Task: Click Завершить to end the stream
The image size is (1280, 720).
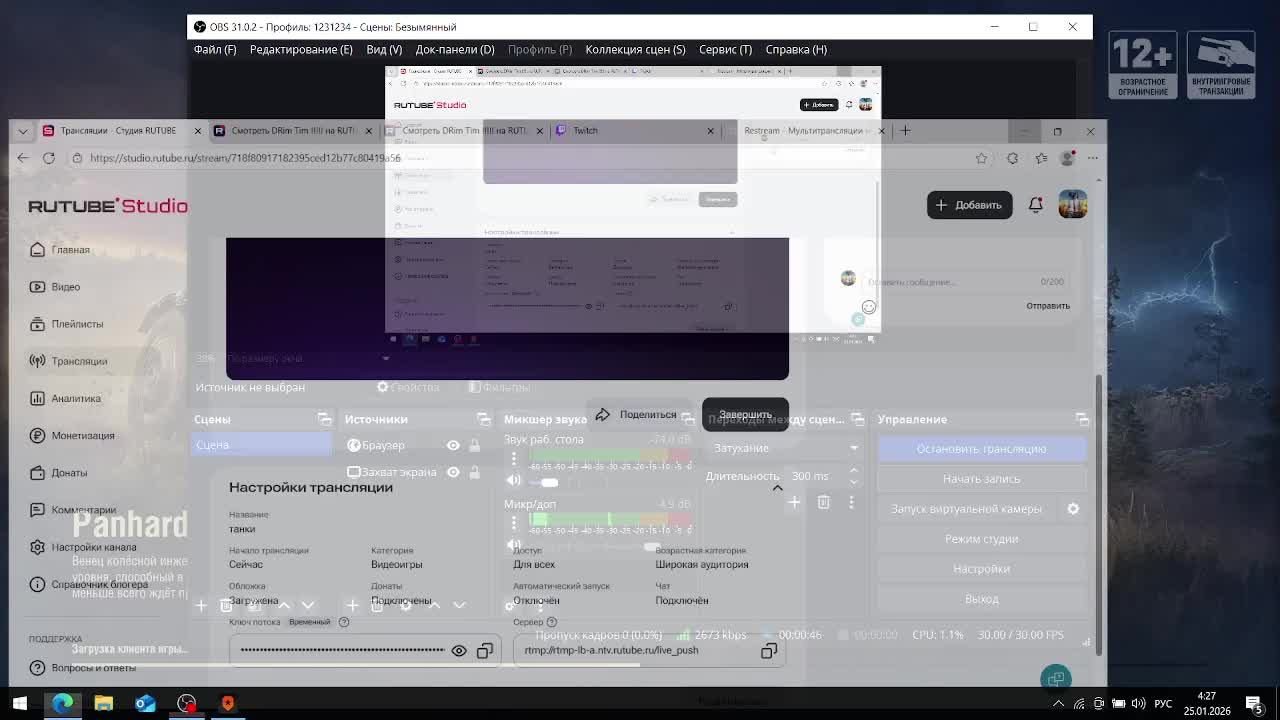Action: 745,414
